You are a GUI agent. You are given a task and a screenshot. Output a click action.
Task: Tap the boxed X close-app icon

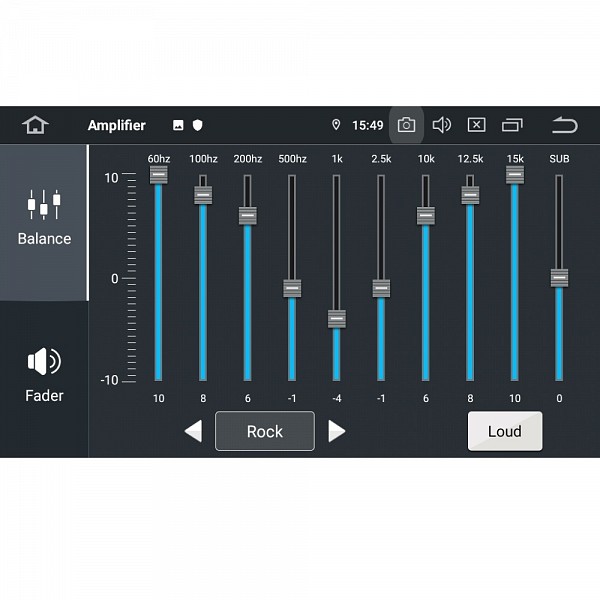(477, 125)
